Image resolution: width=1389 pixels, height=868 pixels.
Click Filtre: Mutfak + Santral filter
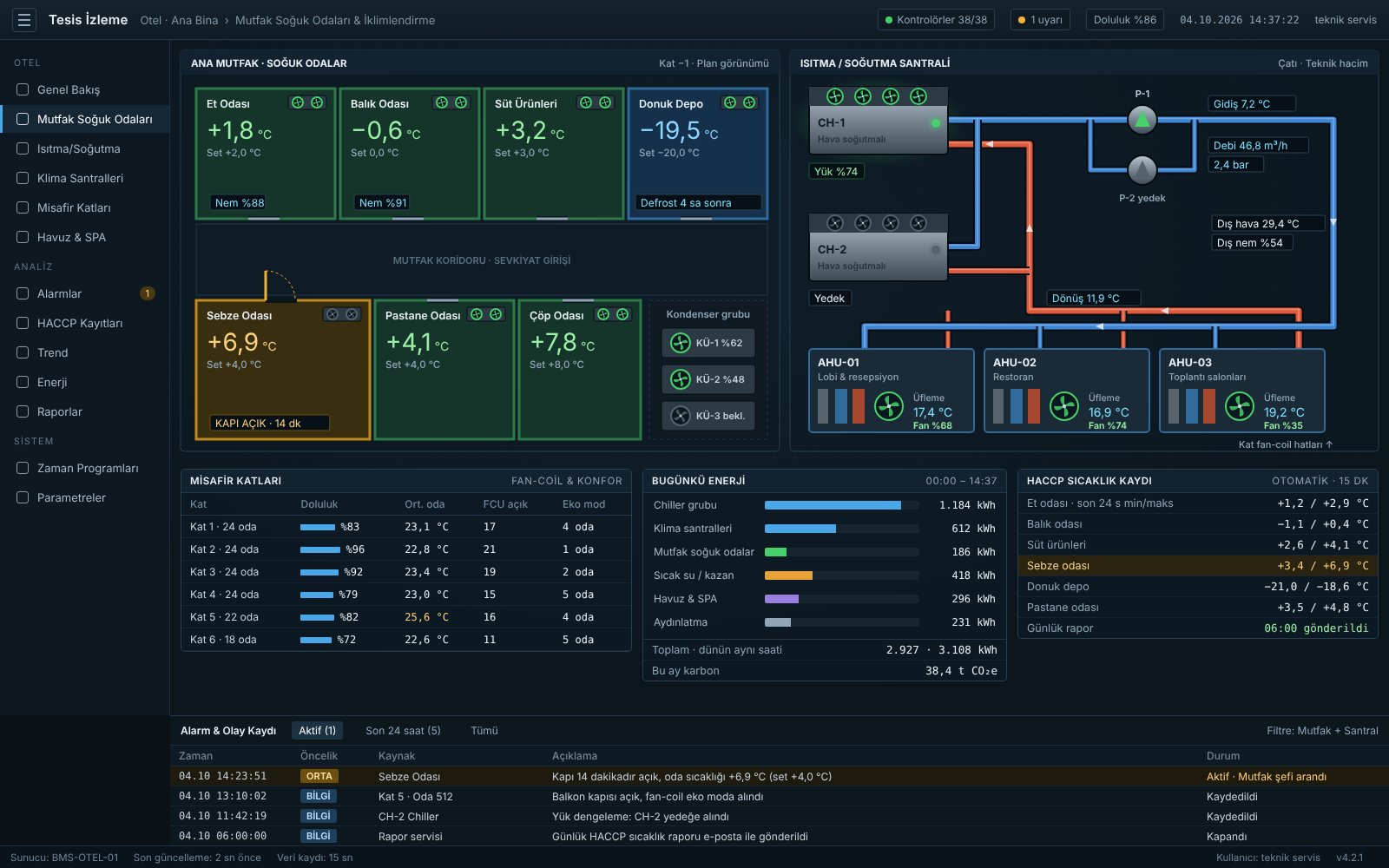coord(1322,731)
